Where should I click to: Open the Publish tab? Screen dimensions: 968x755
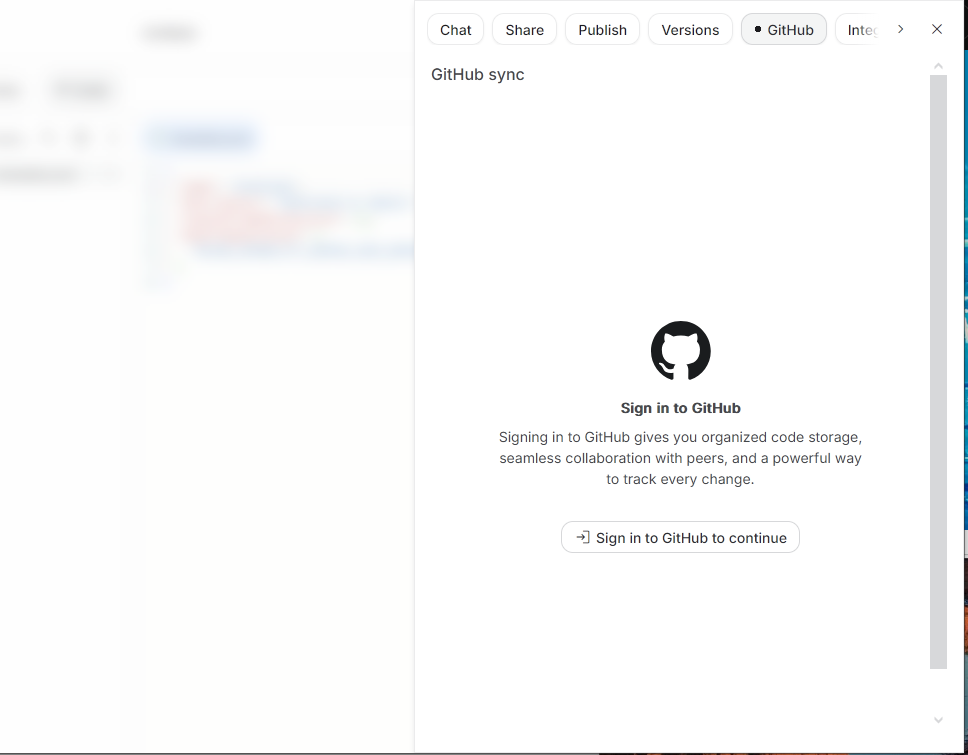point(602,30)
